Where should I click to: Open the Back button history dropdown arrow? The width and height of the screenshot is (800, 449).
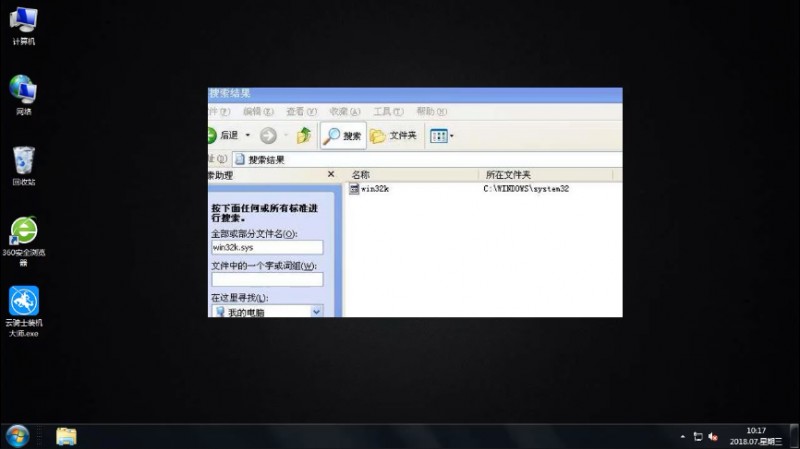coord(248,135)
